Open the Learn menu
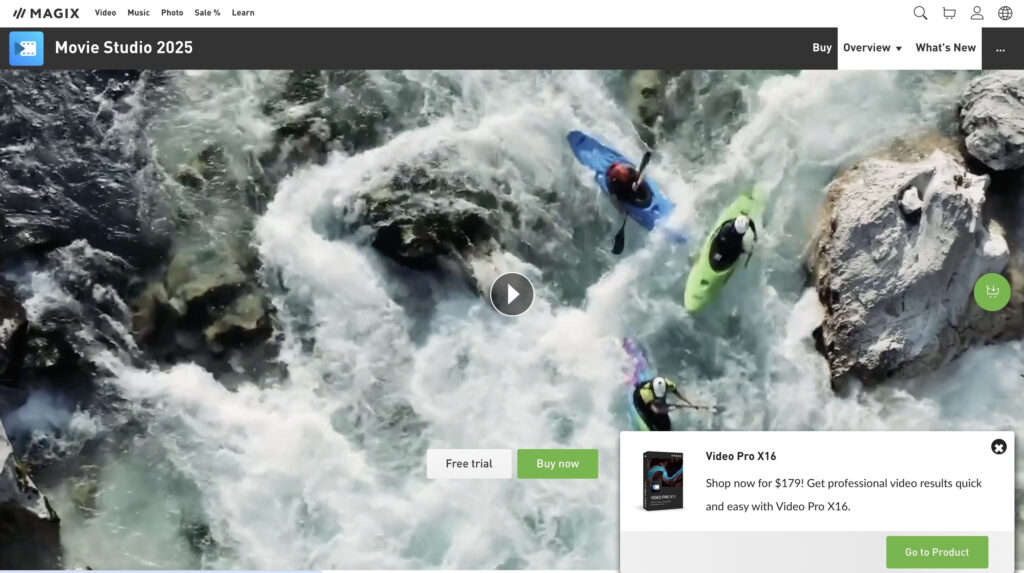Screen dimensions: 1024x573 click(243, 13)
